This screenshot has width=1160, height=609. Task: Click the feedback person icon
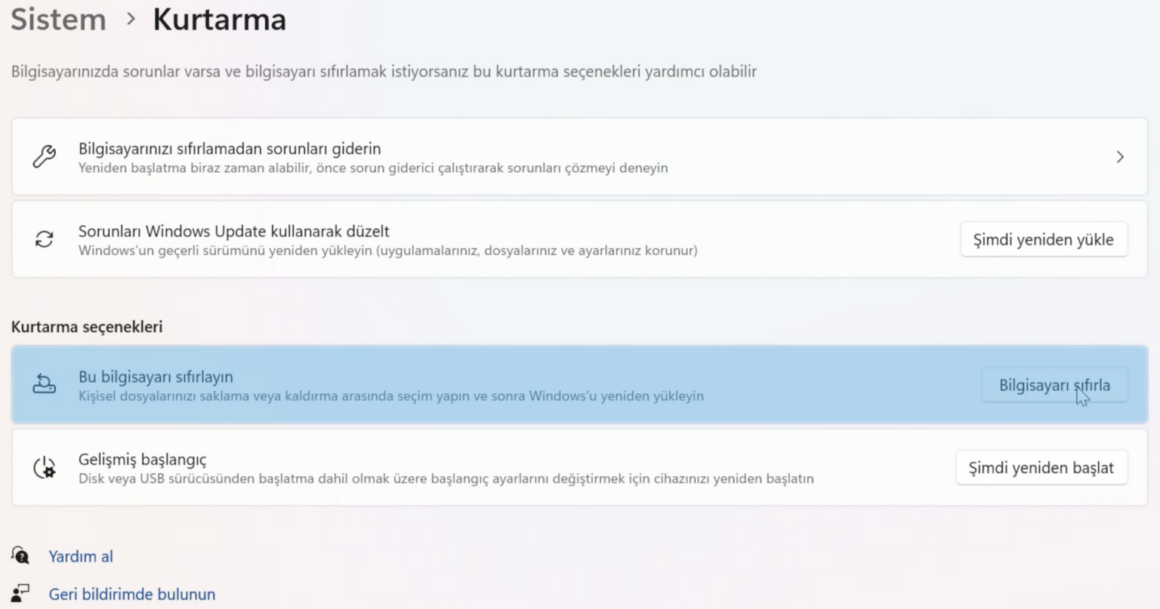pos(20,593)
